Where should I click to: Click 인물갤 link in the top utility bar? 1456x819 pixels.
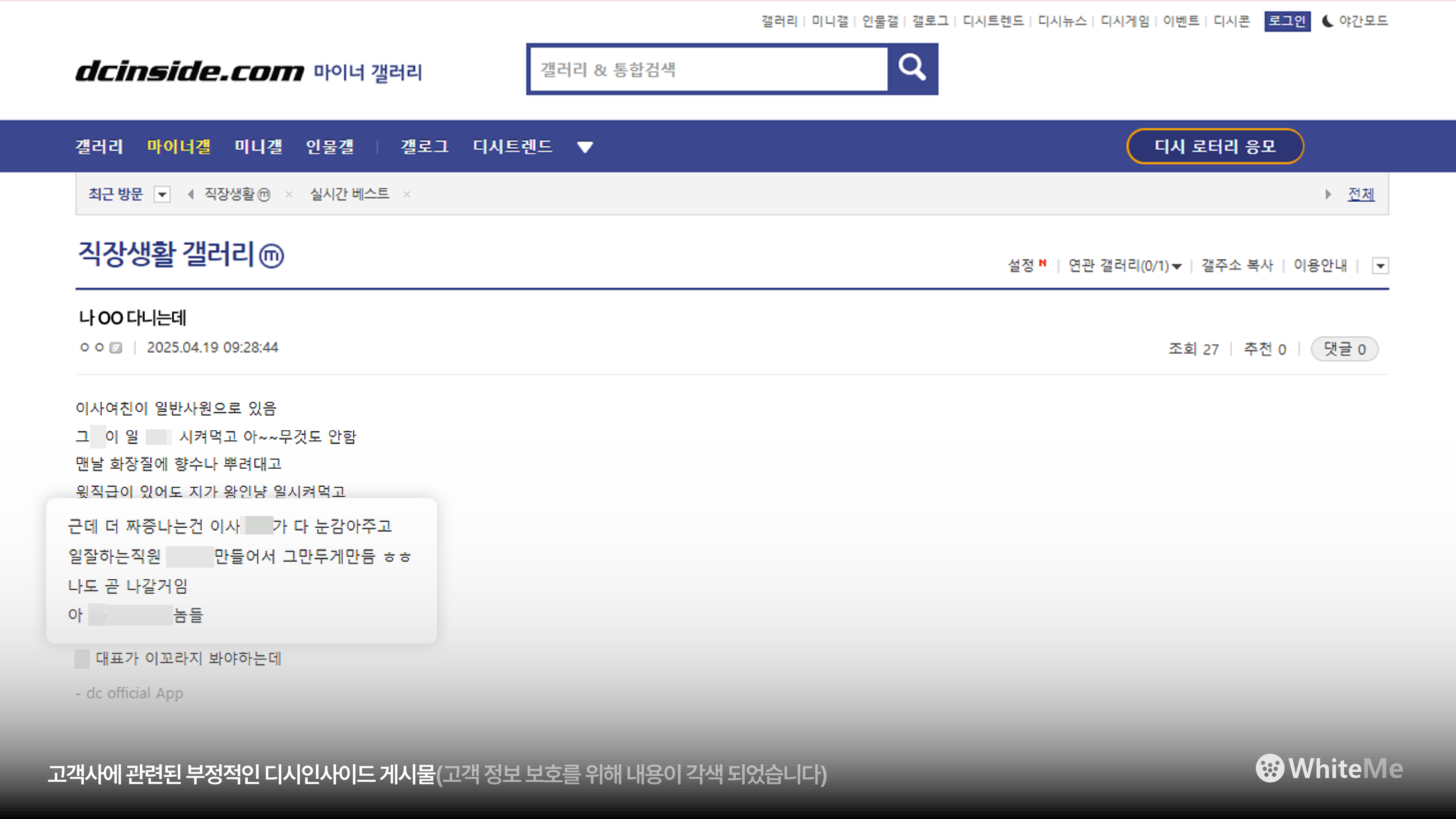pyautogui.click(x=880, y=21)
